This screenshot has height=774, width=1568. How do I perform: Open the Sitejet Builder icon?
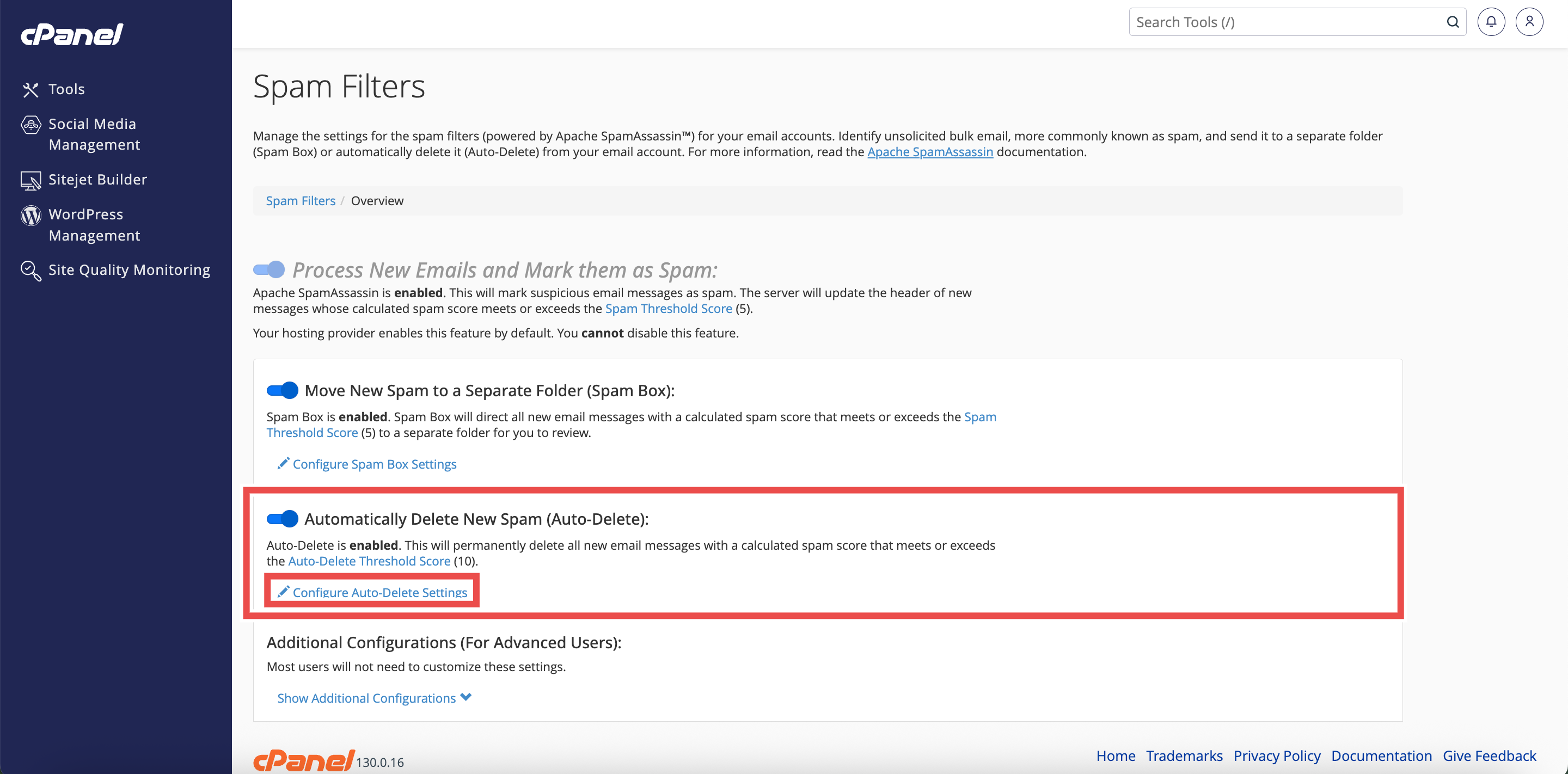pos(30,180)
